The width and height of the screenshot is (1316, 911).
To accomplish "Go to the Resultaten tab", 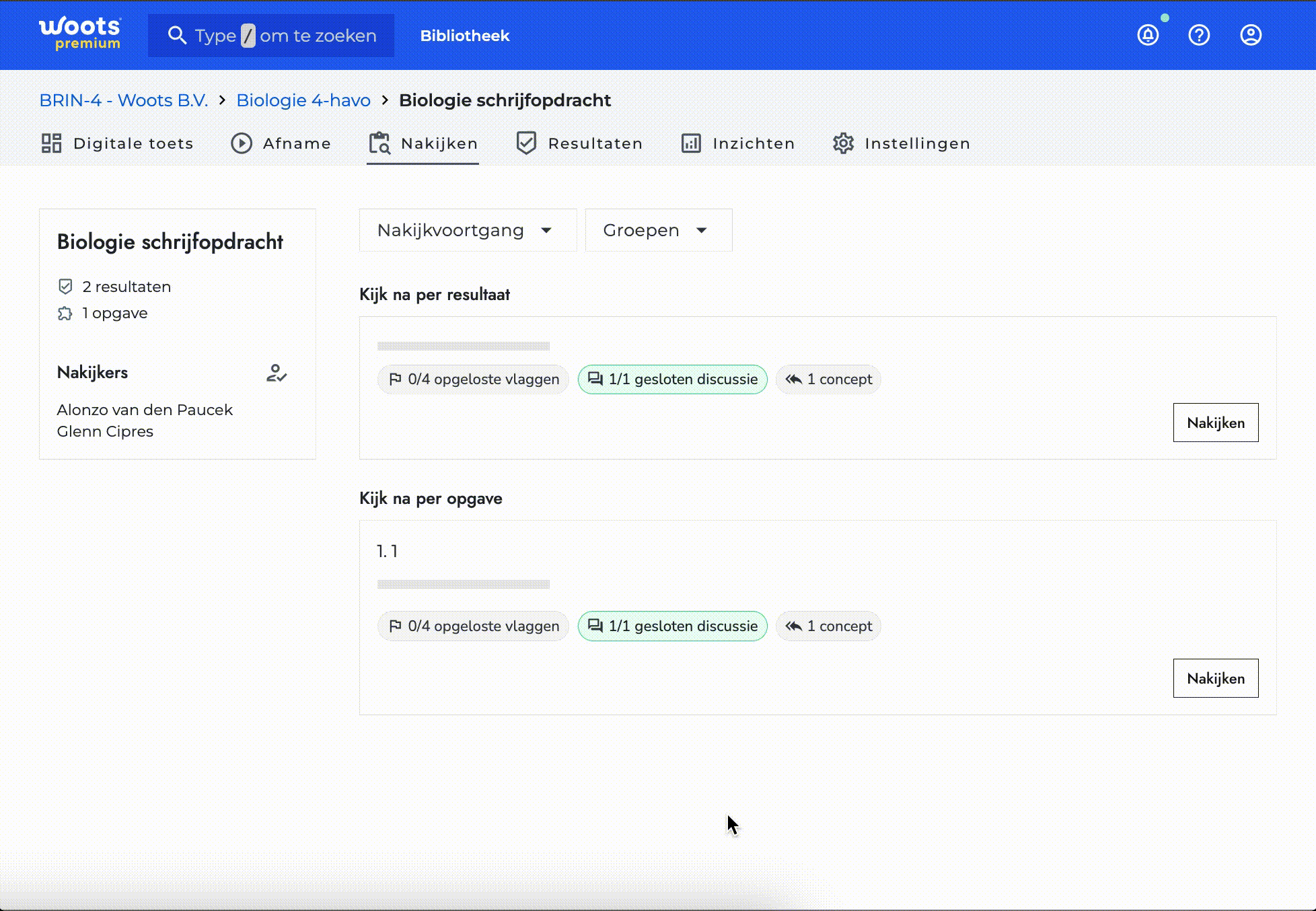I will (579, 143).
